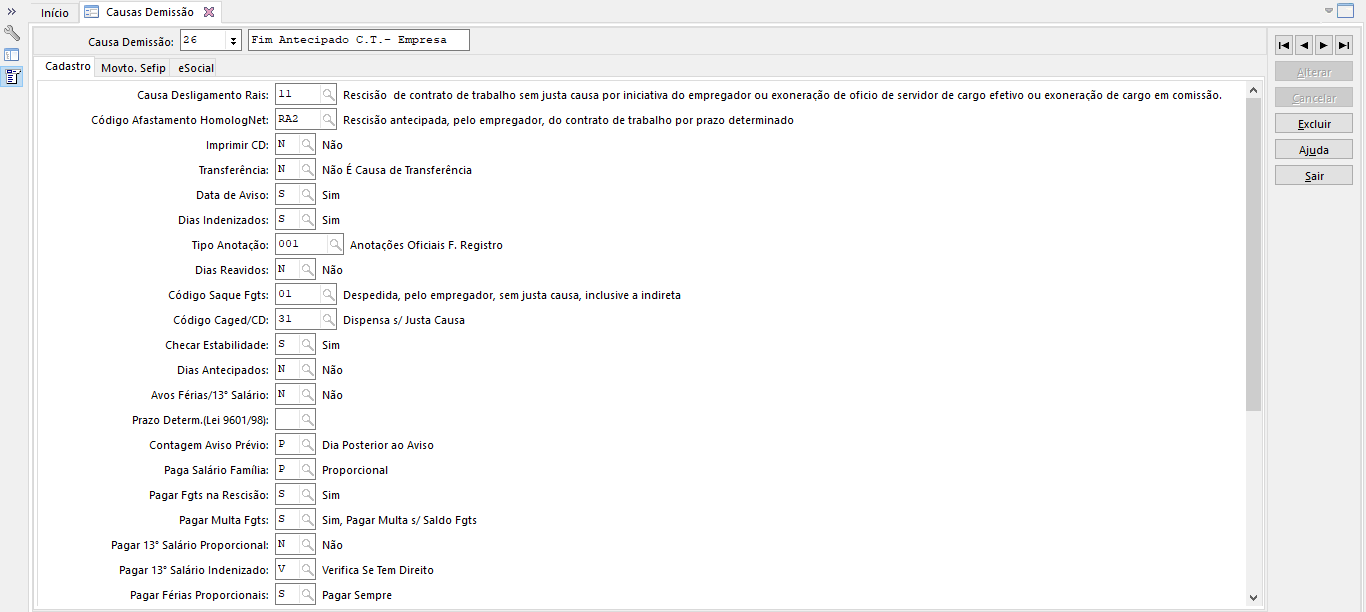Go to the last record
Image resolution: width=1366 pixels, height=612 pixels.
coord(1343,45)
